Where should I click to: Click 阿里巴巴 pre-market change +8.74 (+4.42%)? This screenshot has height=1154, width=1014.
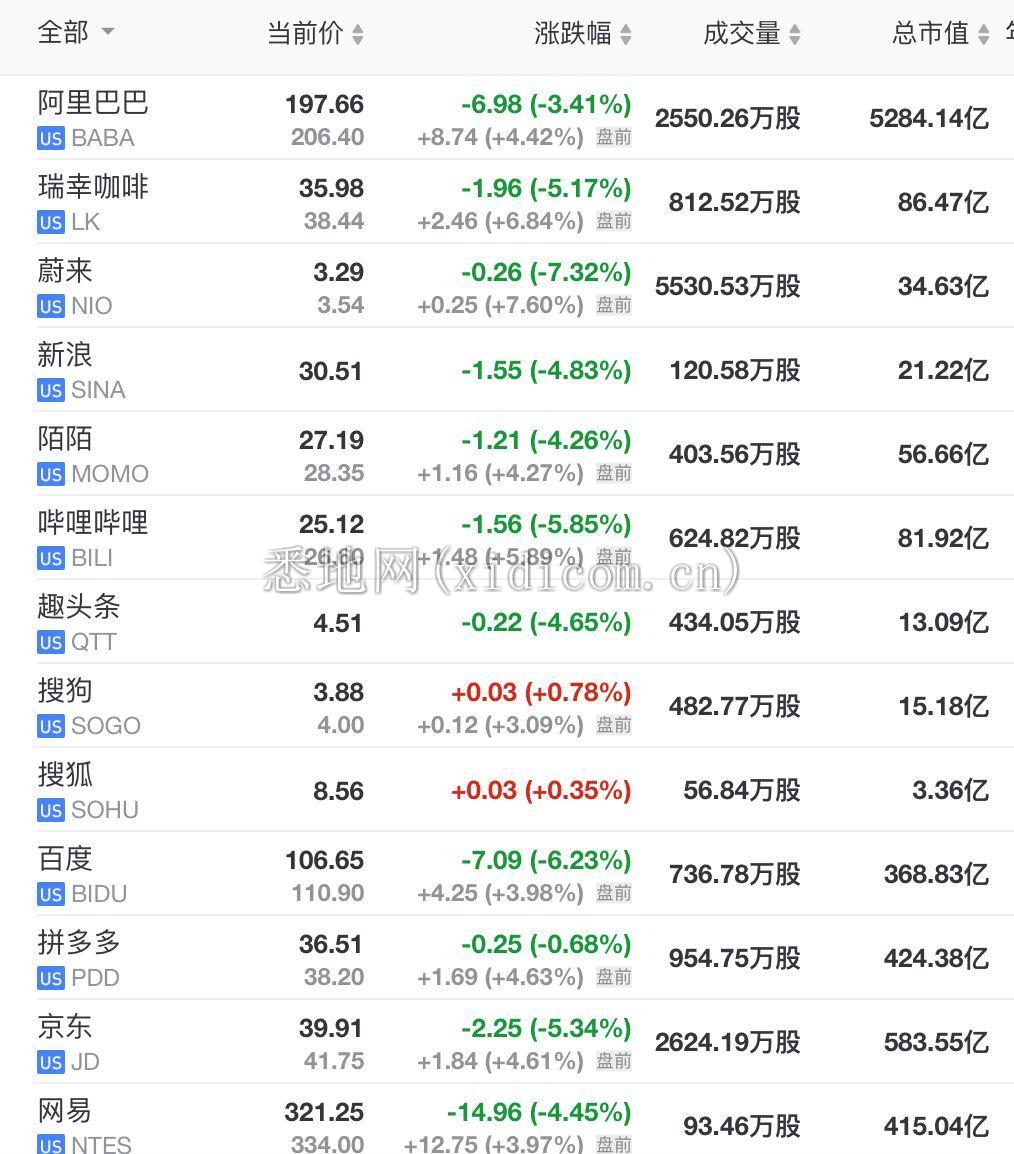tap(500, 138)
